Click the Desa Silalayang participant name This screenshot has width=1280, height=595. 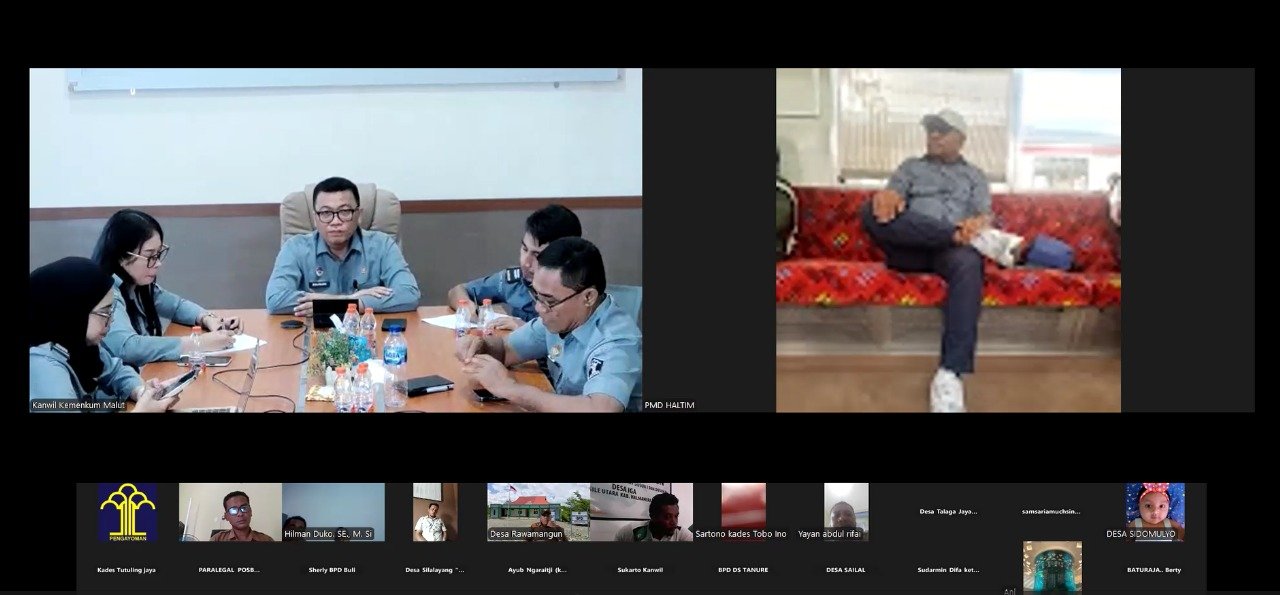coord(435,570)
